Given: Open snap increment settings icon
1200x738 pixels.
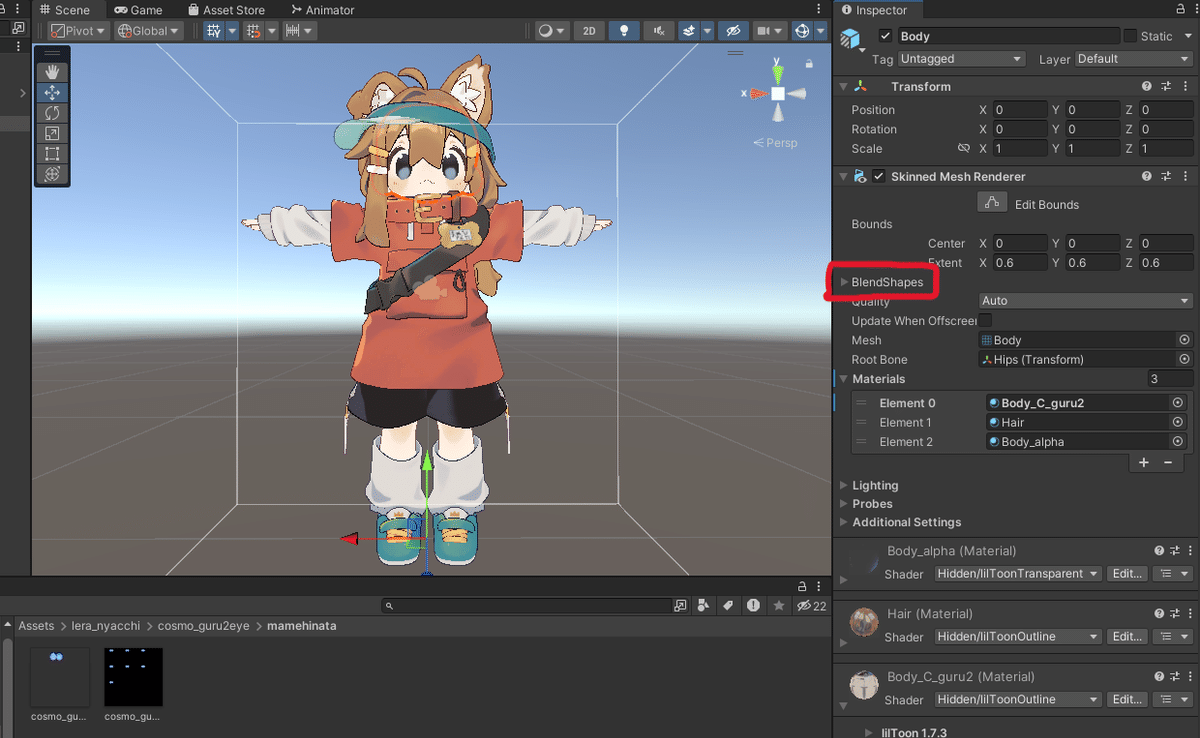Looking at the screenshot, I should pos(293,31).
